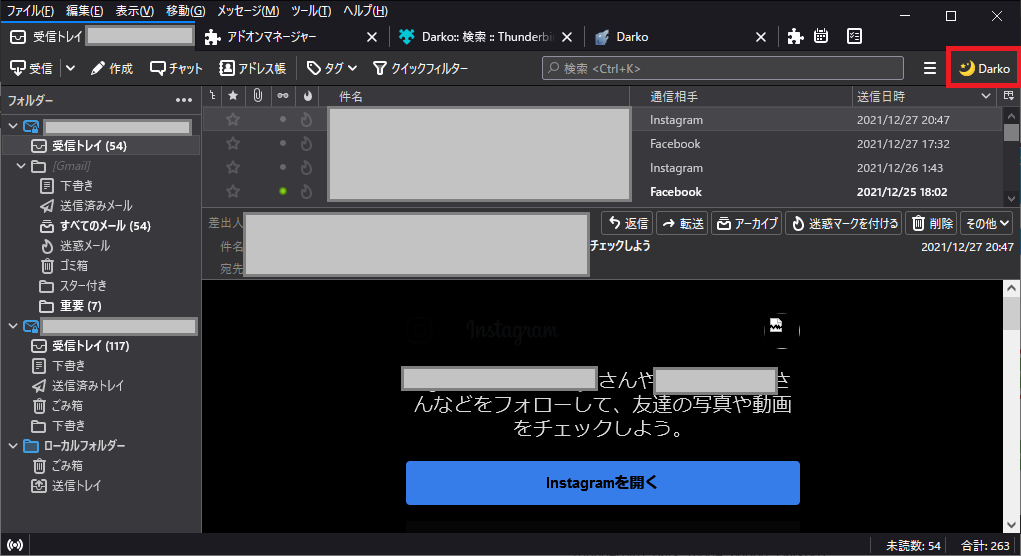The width and height of the screenshot is (1021, 556).
Task: Open その他 more actions dropdown
Action: coord(986,223)
